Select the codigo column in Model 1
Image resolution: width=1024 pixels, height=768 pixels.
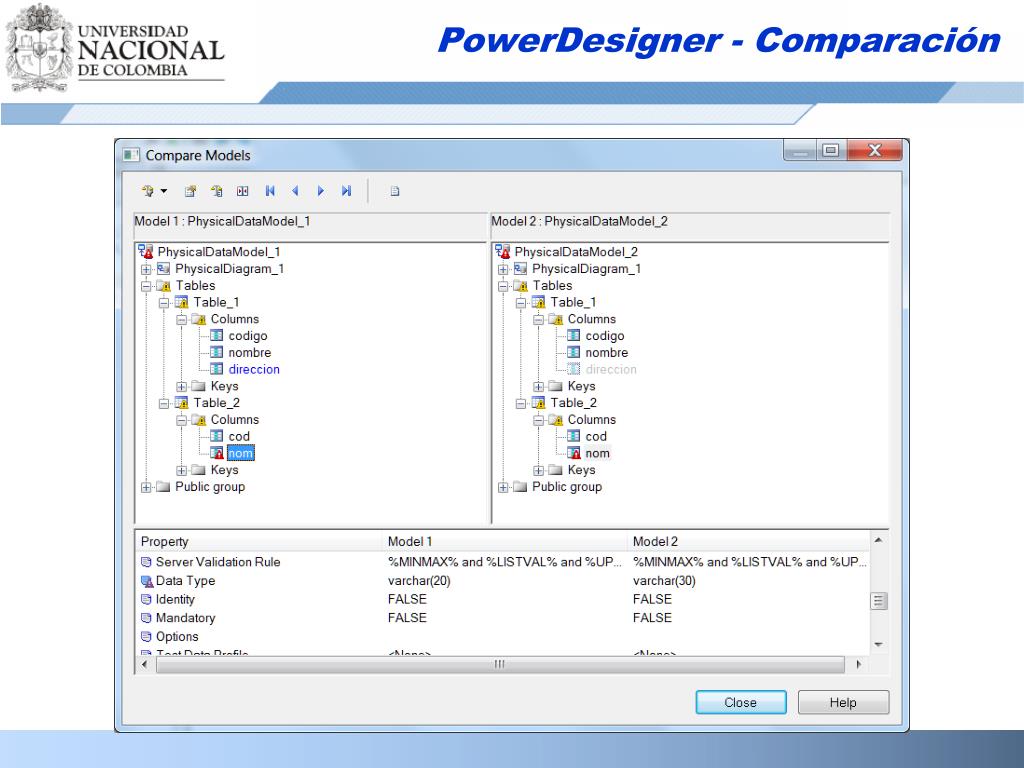click(x=248, y=336)
